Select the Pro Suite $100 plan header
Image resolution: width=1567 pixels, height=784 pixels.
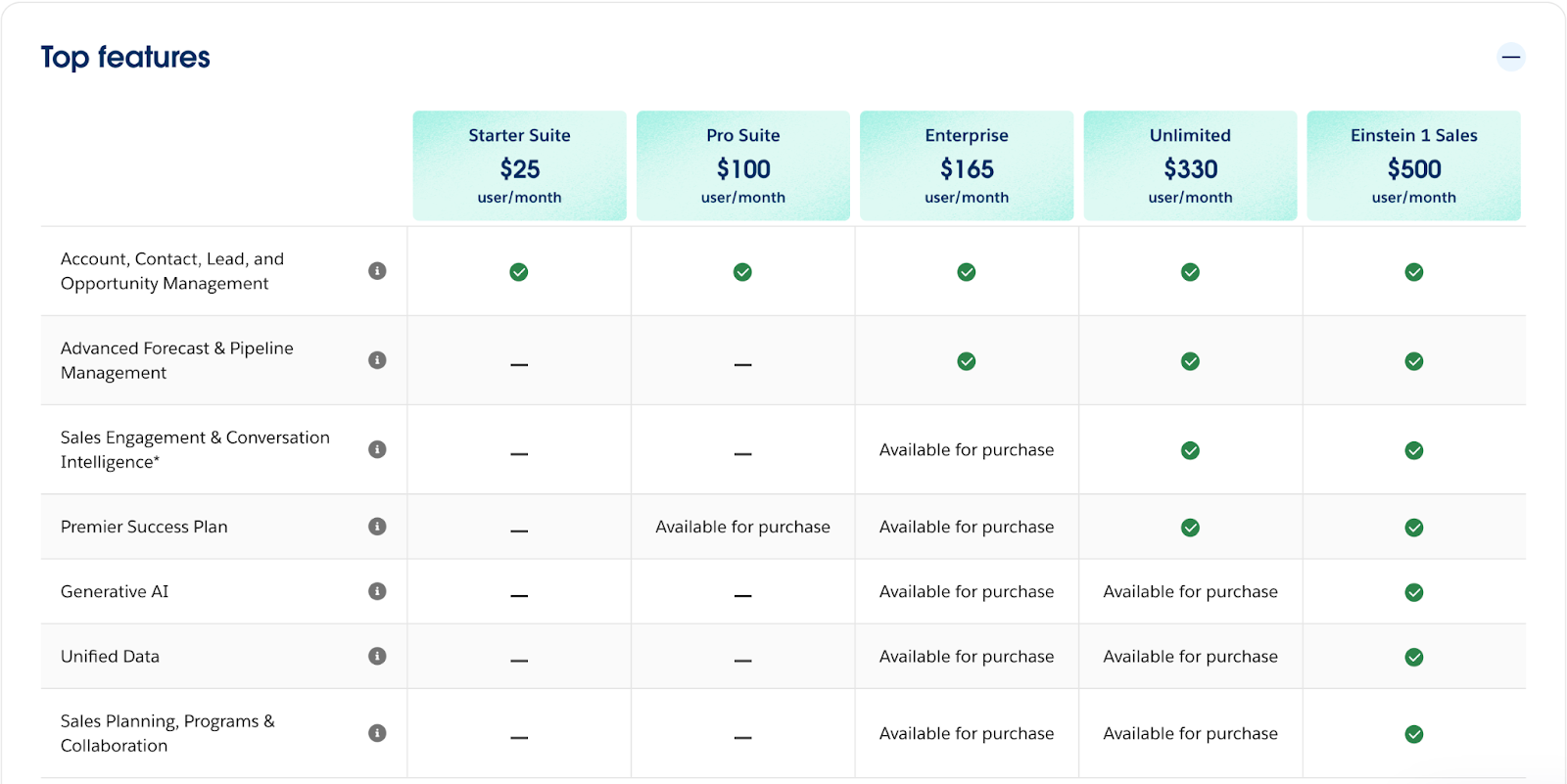coord(743,165)
